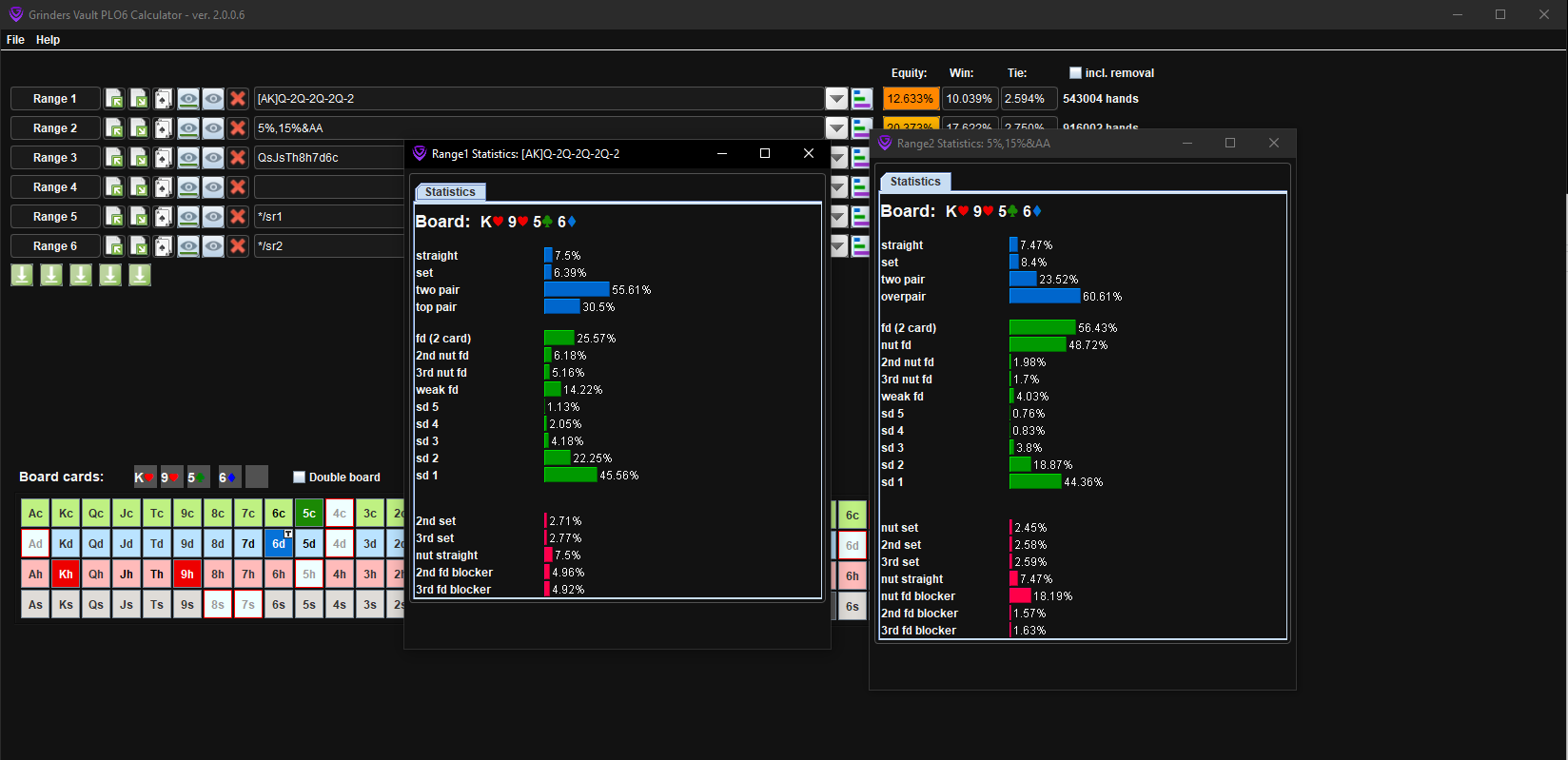Click the load range icon for Range 1
The height and width of the screenshot is (760, 1568).
[x=114, y=99]
